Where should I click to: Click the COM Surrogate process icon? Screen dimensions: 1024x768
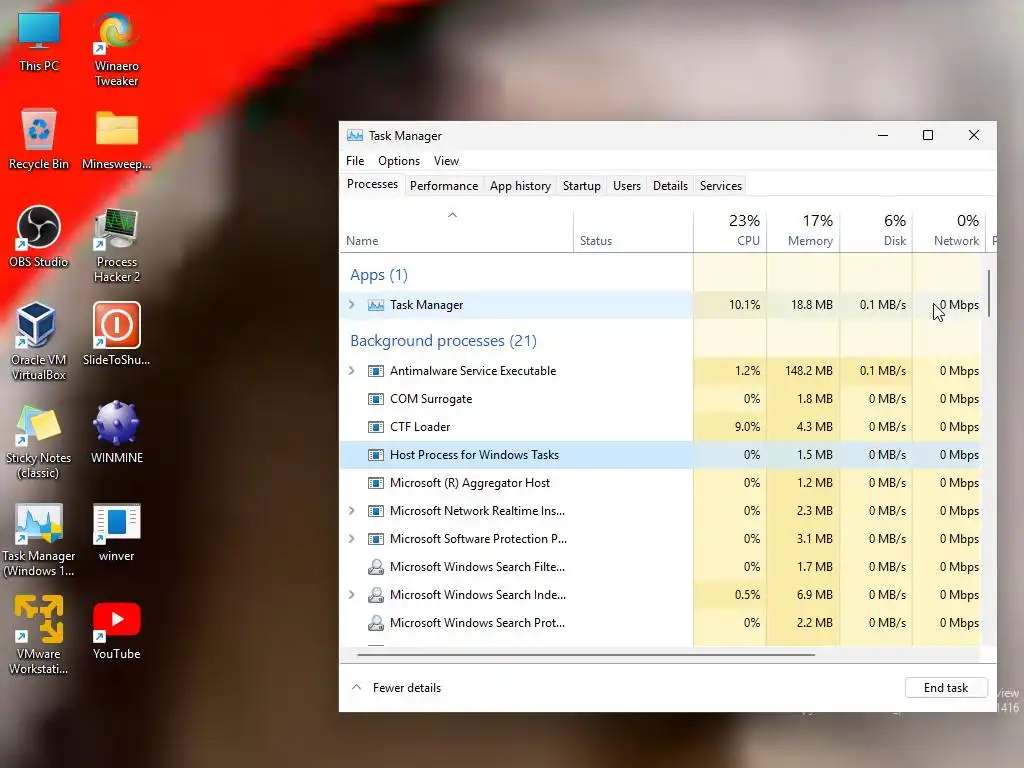click(376, 399)
